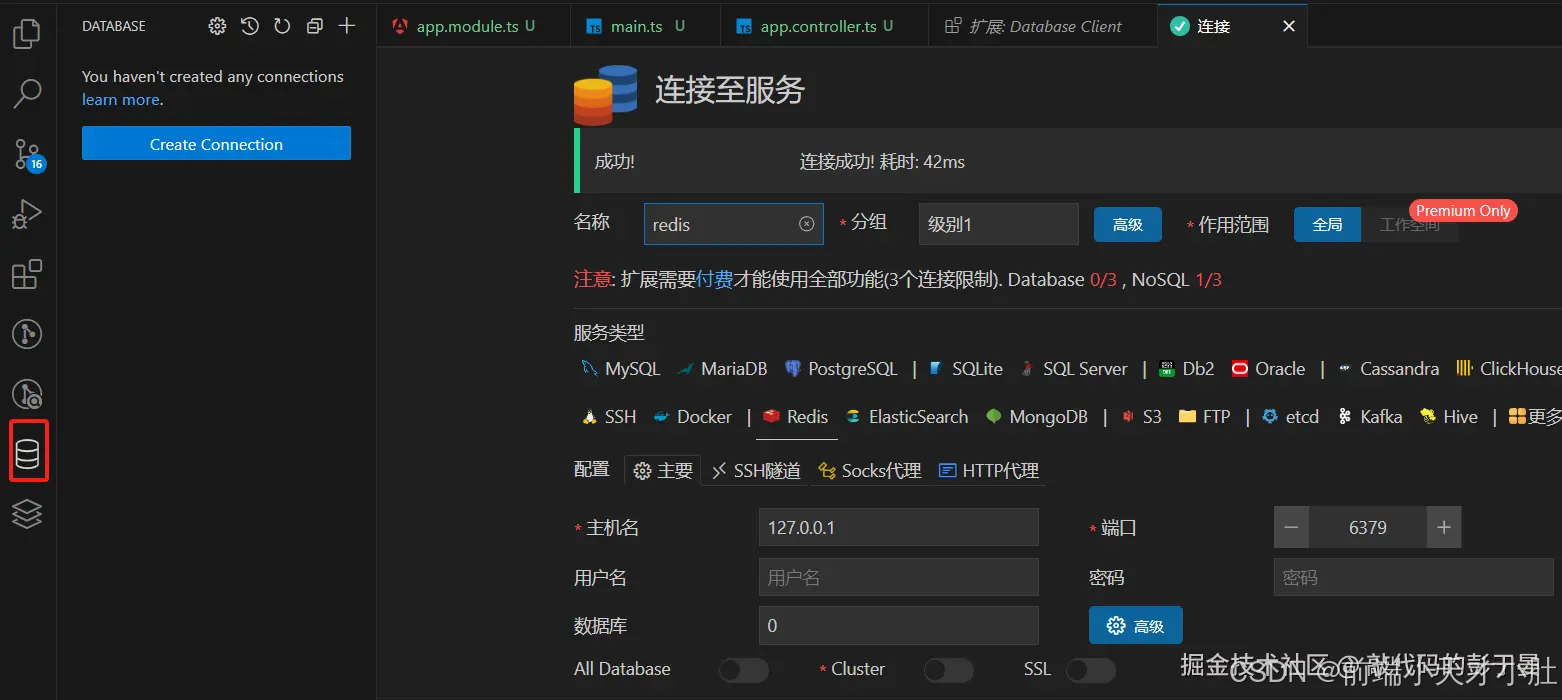Click inside the 主机名 field showing 127.0.0.1

click(x=897, y=527)
